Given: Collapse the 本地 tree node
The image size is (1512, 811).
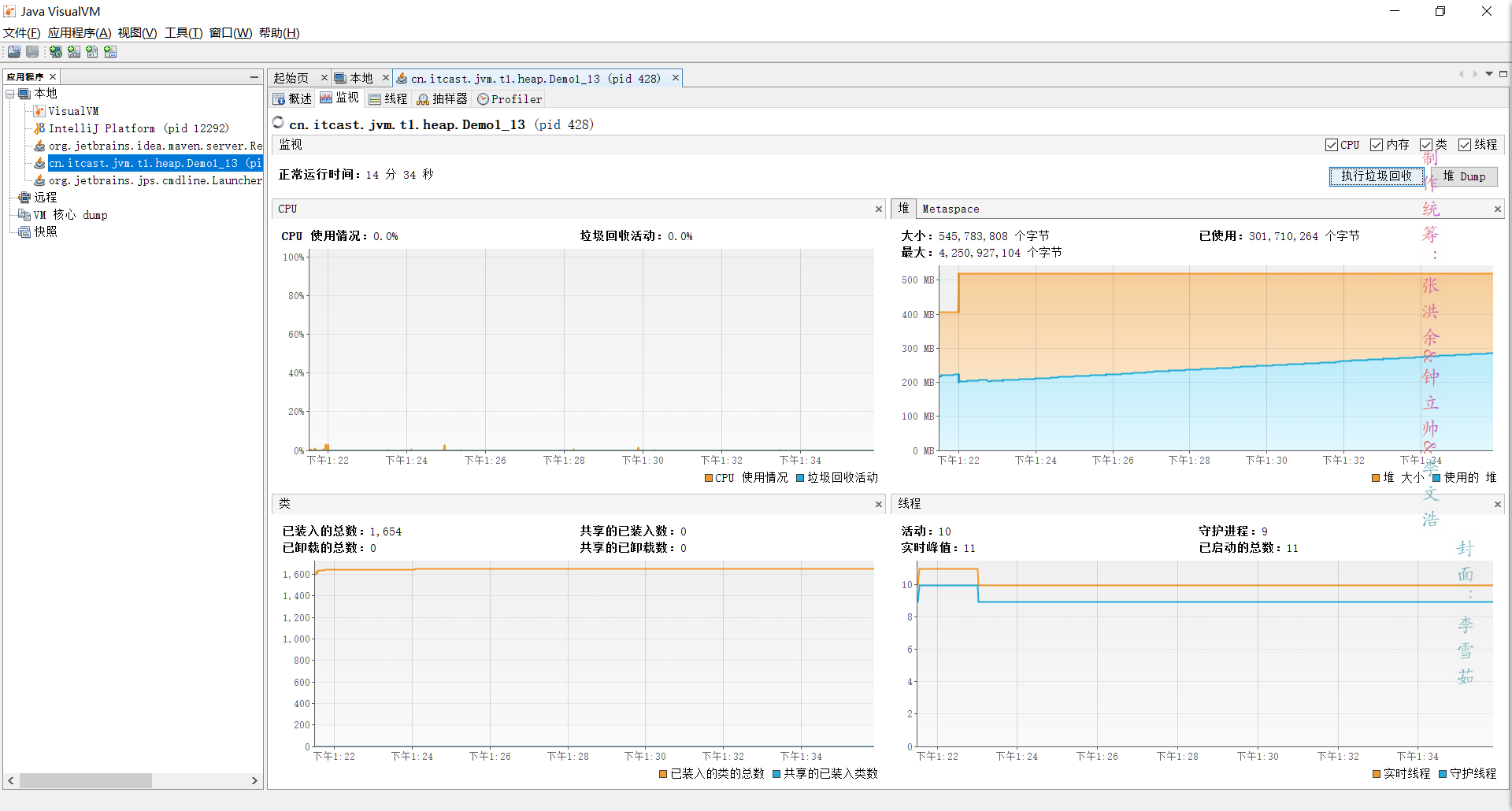Looking at the screenshot, I should (10, 94).
